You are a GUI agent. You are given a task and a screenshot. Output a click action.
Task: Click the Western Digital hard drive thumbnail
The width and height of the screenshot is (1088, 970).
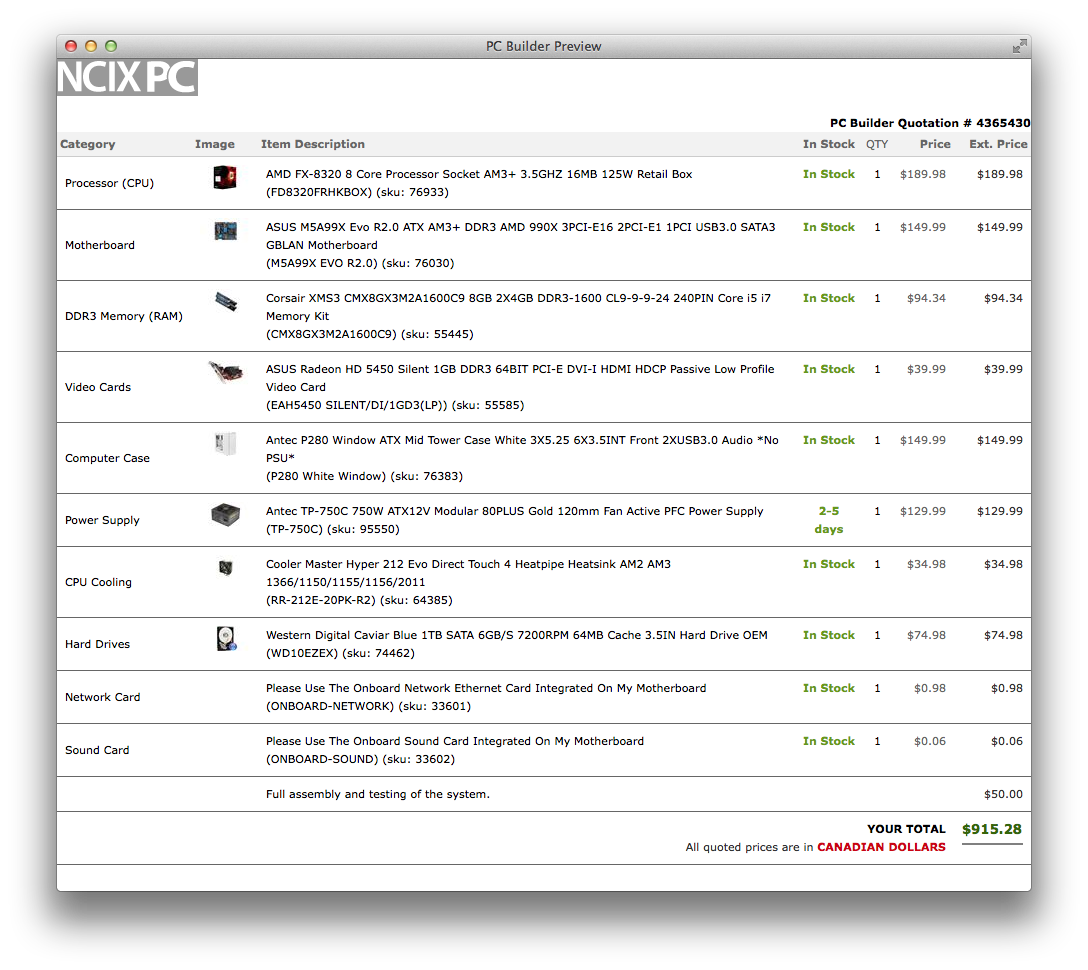click(226, 638)
